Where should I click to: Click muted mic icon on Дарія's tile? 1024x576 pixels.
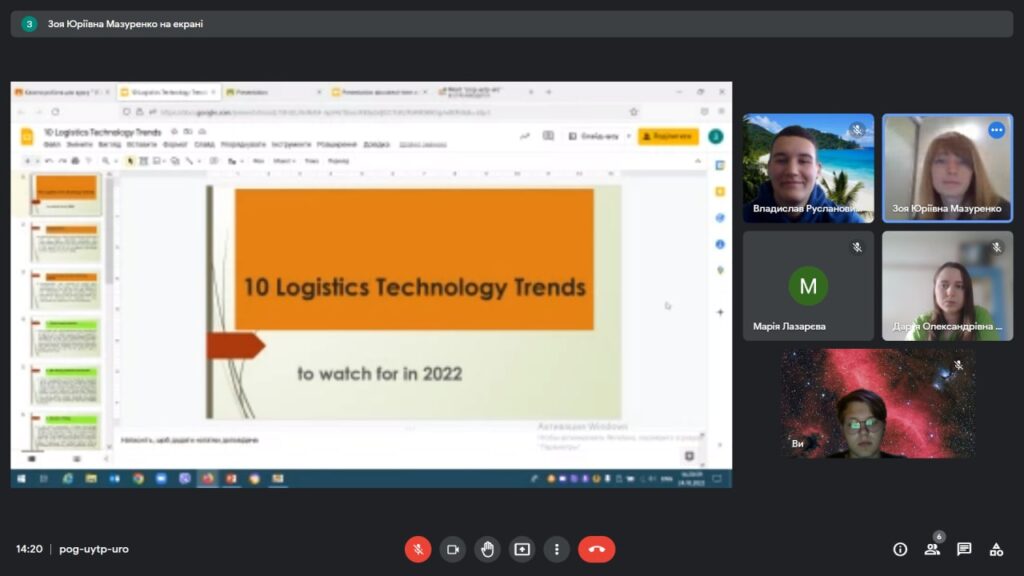point(996,247)
